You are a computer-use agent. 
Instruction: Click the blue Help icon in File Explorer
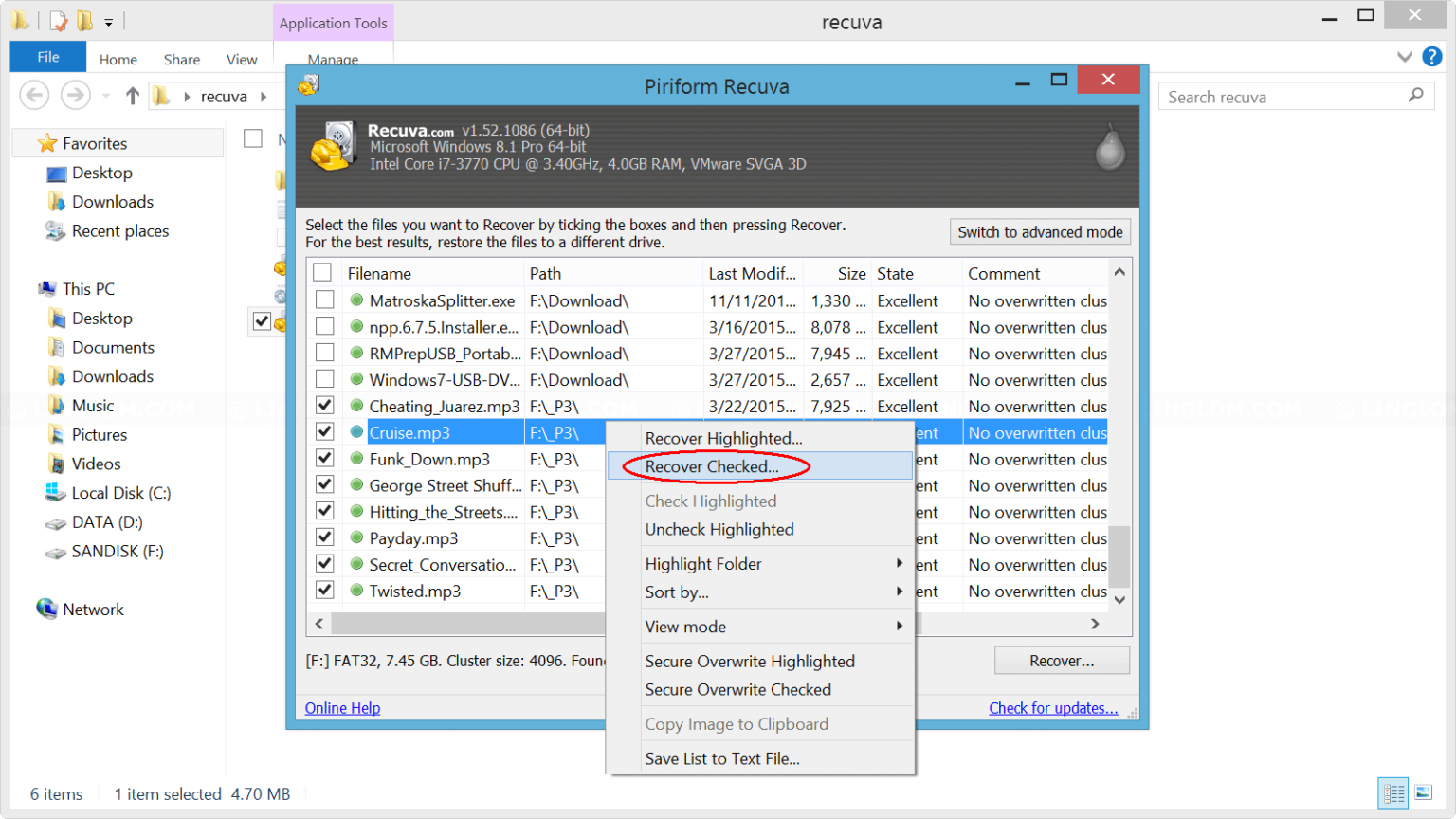(1431, 57)
